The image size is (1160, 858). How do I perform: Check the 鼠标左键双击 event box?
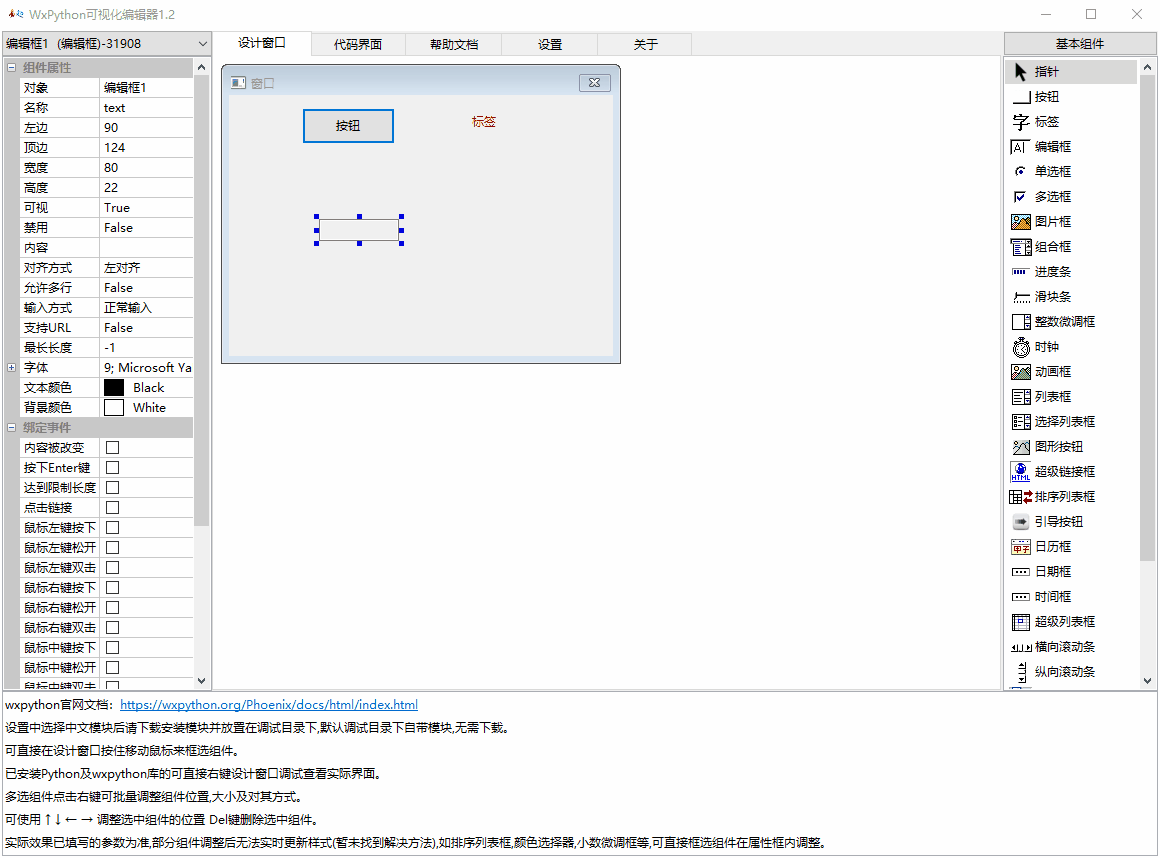[112, 567]
